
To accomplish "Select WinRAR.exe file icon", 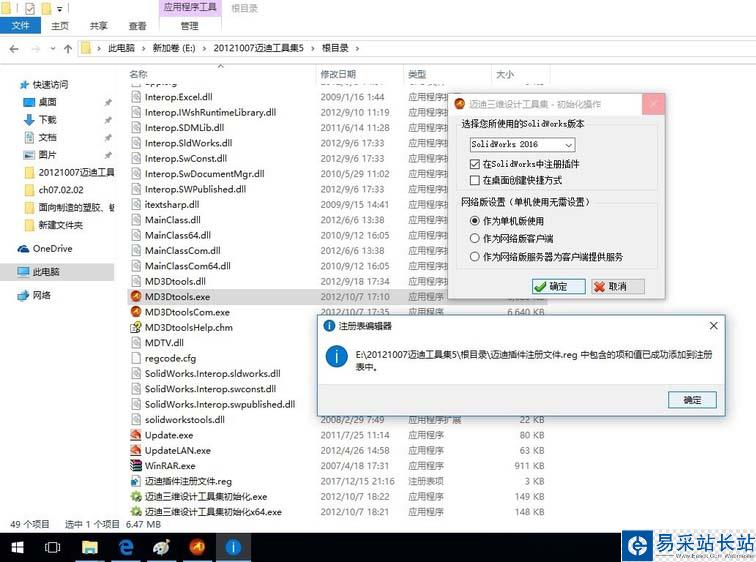I will (x=136, y=466).
